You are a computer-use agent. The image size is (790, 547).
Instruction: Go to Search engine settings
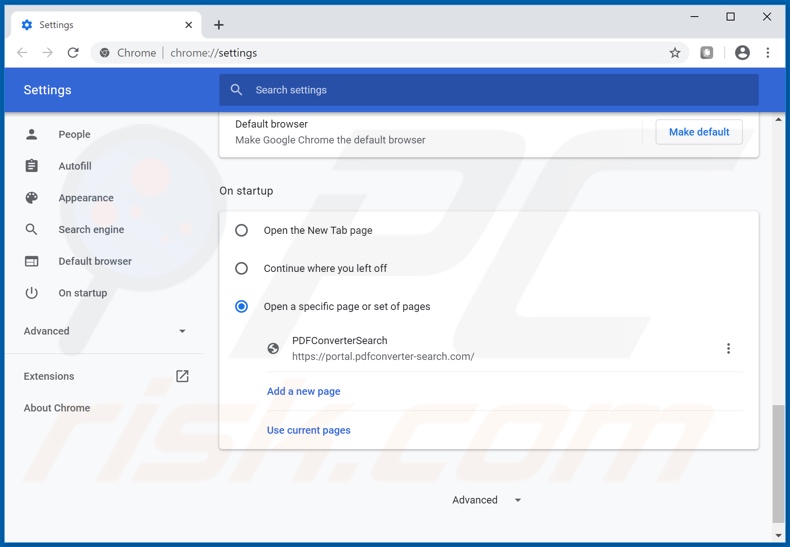point(91,230)
